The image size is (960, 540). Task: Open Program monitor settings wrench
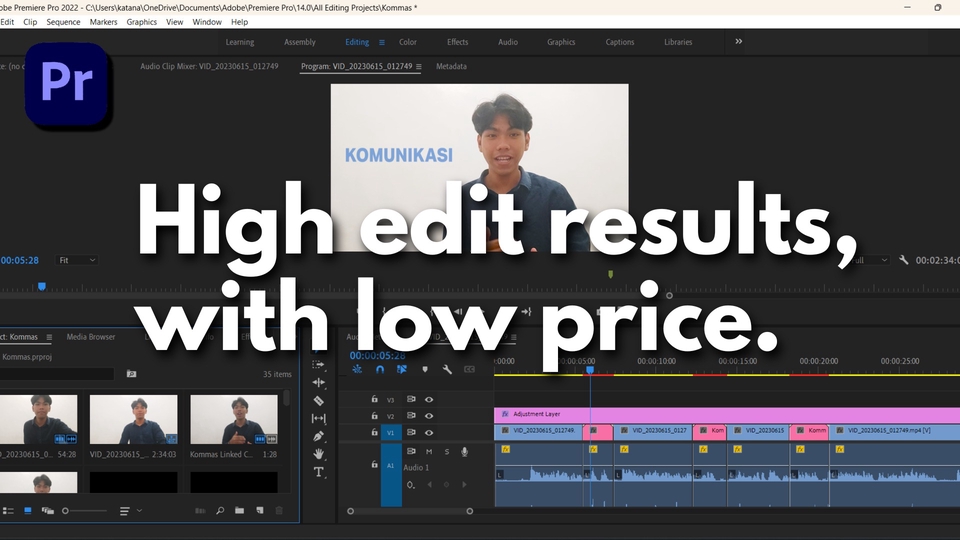point(904,260)
